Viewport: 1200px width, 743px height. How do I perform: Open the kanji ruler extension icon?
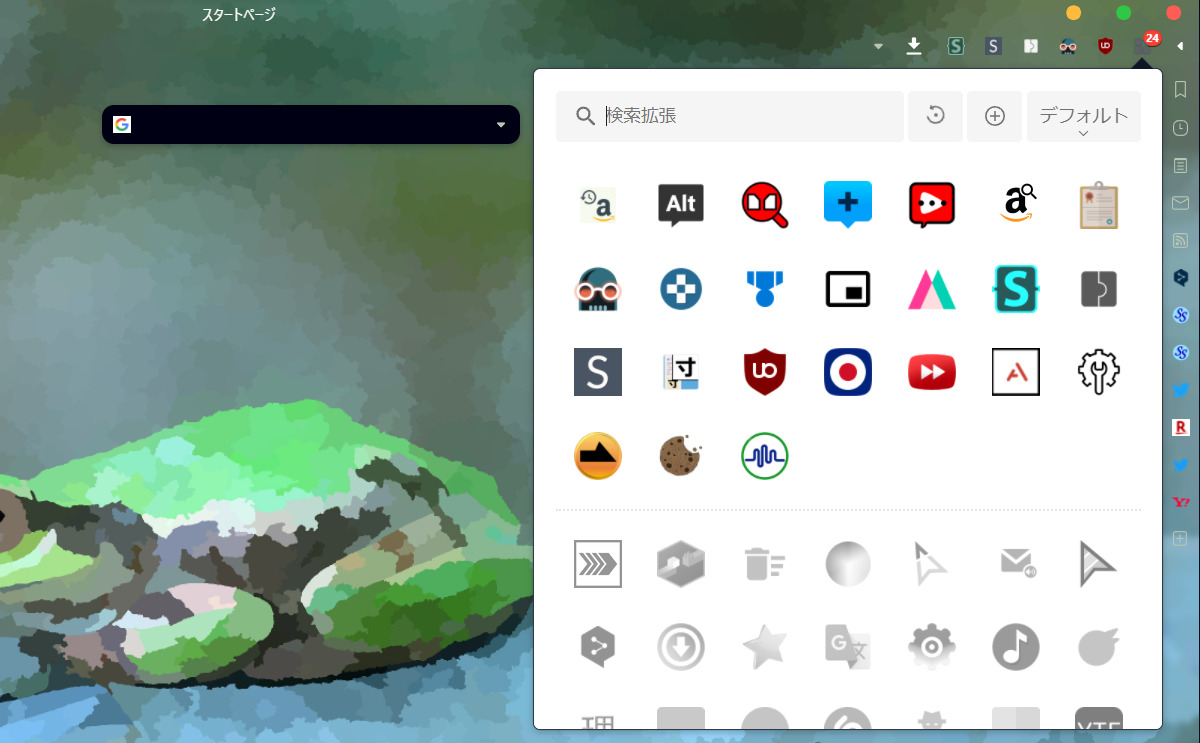[x=681, y=372]
